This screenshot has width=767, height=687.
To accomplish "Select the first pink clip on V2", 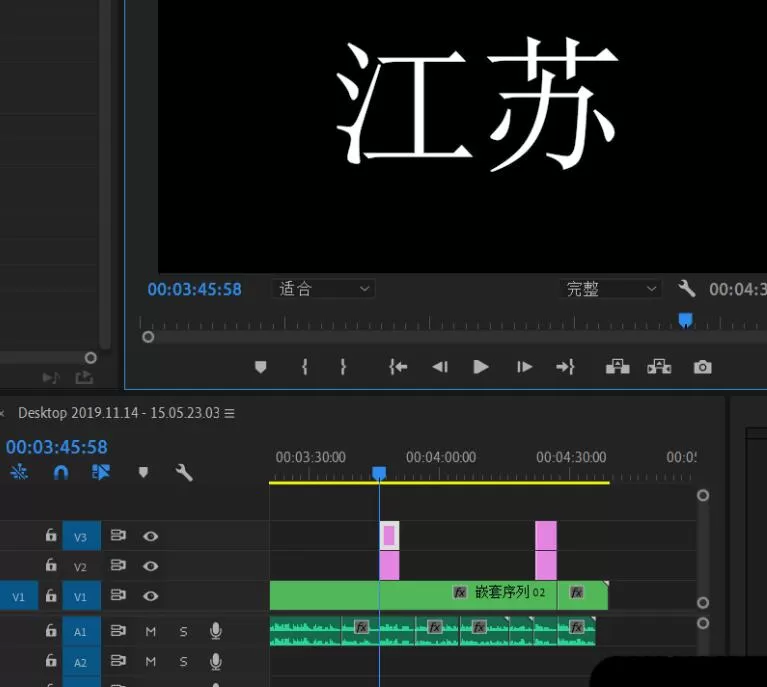I will [x=389, y=566].
